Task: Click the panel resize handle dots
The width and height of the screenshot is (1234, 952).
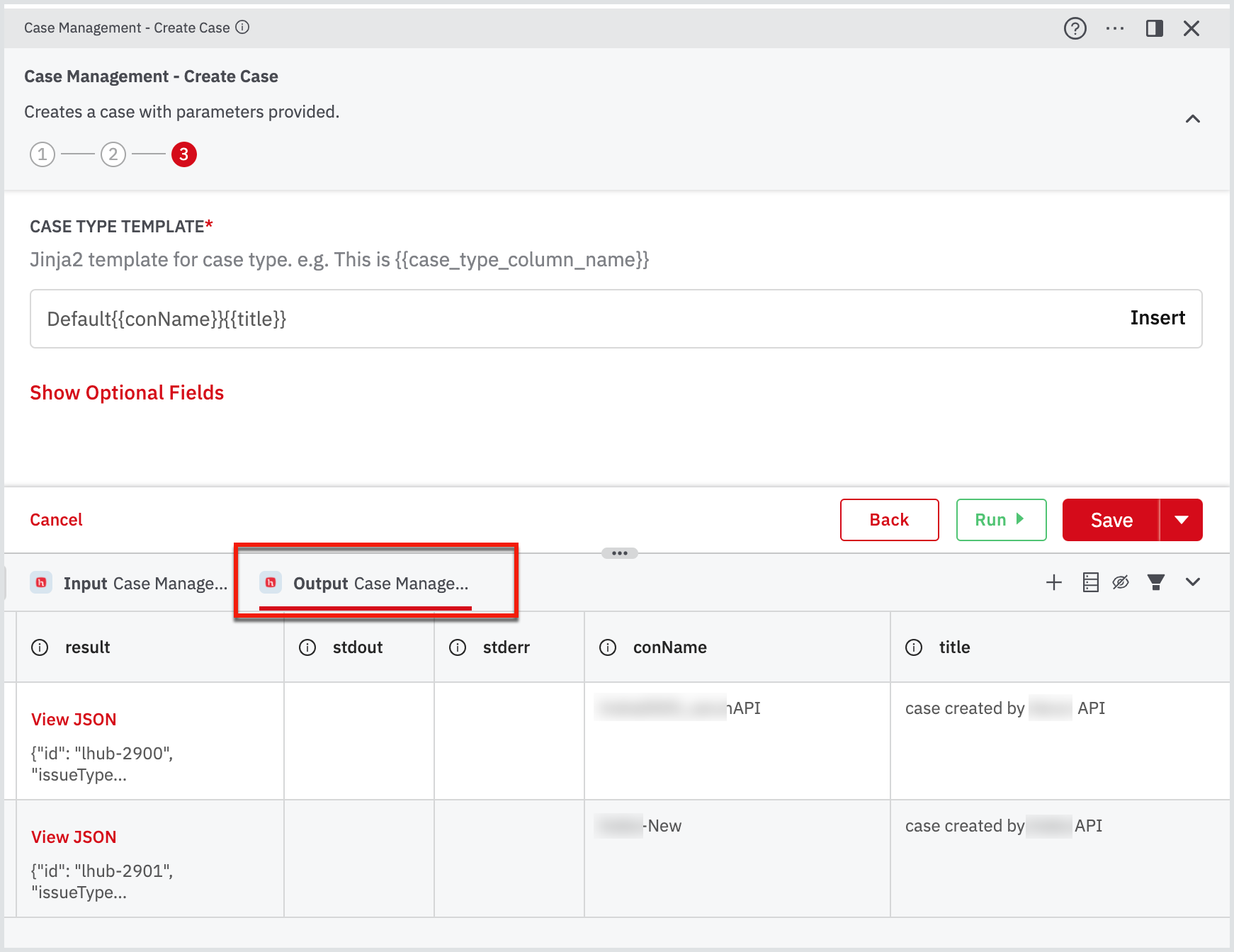Action: pos(620,553)
